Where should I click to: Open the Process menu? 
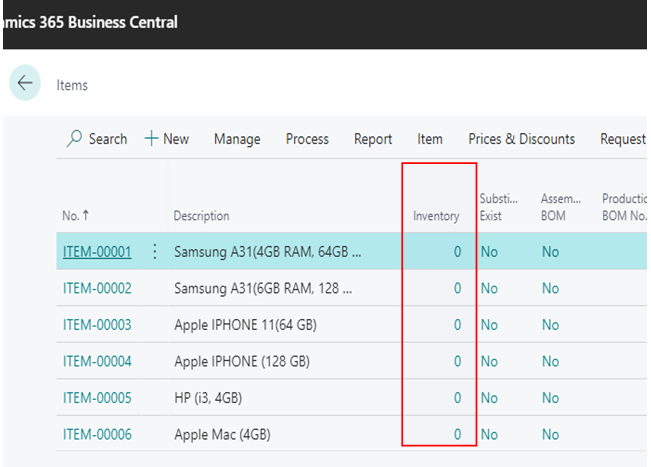(x=307, y=139)
